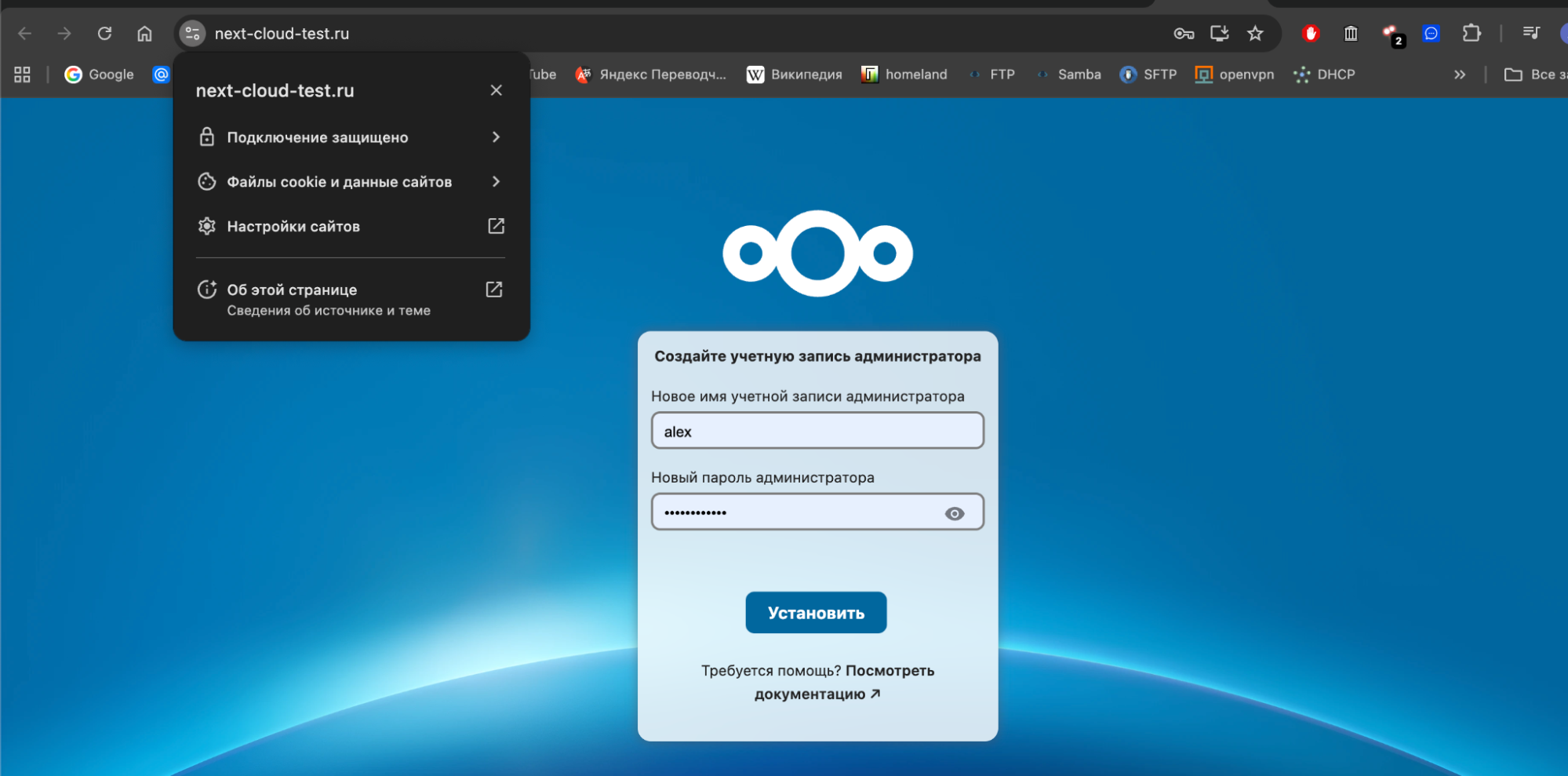Open Об этой странице info
The image size is (1568, 776).
coord(351,299)
